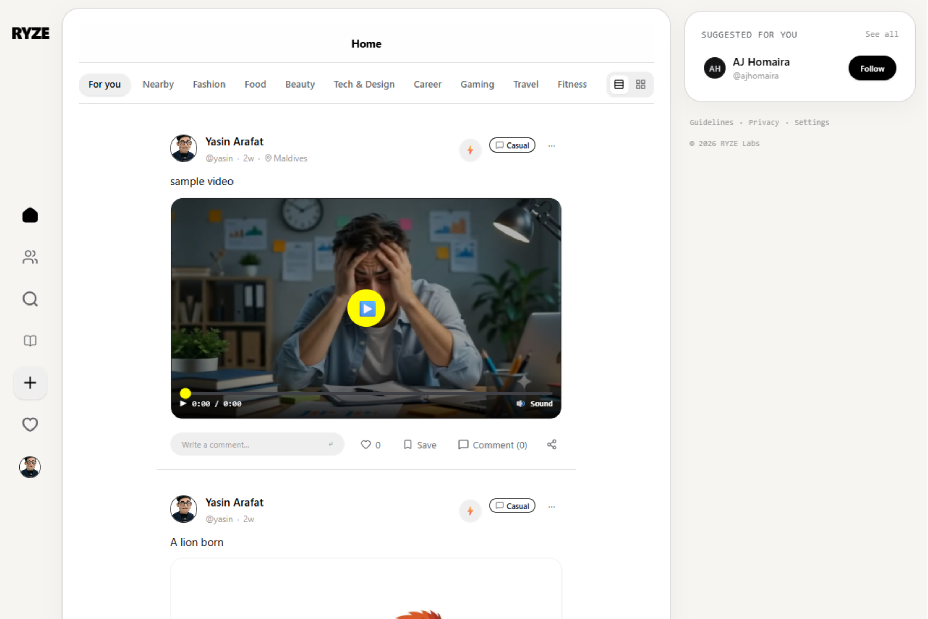The height and width of the screenshot is (619, 928).
Task: Select the Gaming tab
Action: click(477, 85)
